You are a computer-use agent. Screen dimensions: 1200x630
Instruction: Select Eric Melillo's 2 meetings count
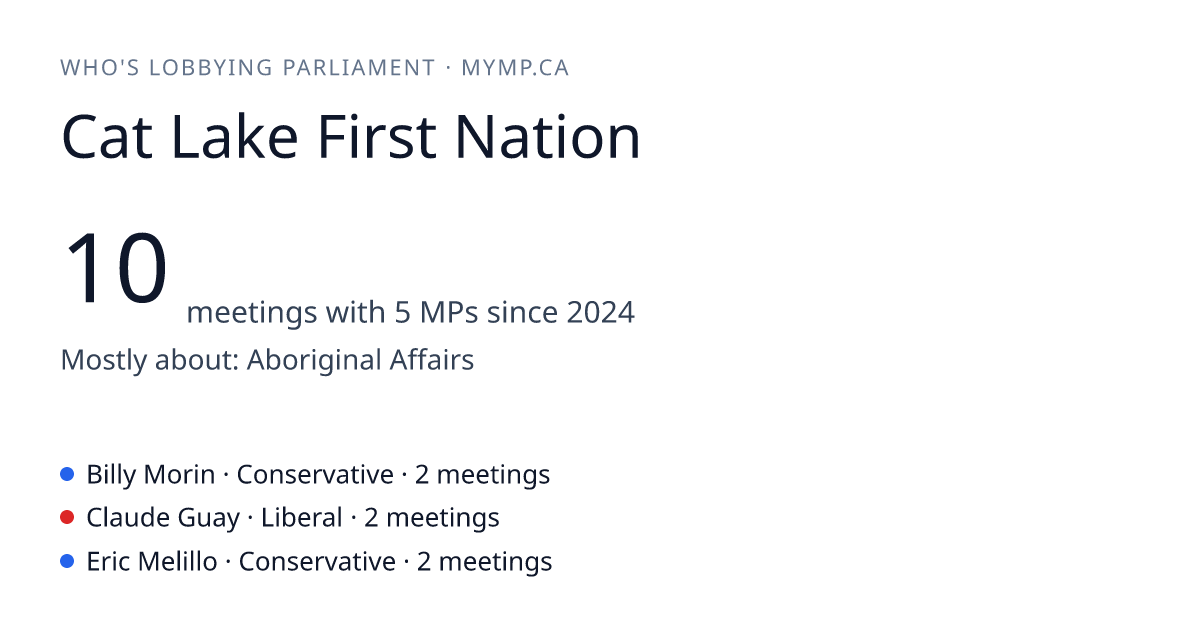point(484,562)
